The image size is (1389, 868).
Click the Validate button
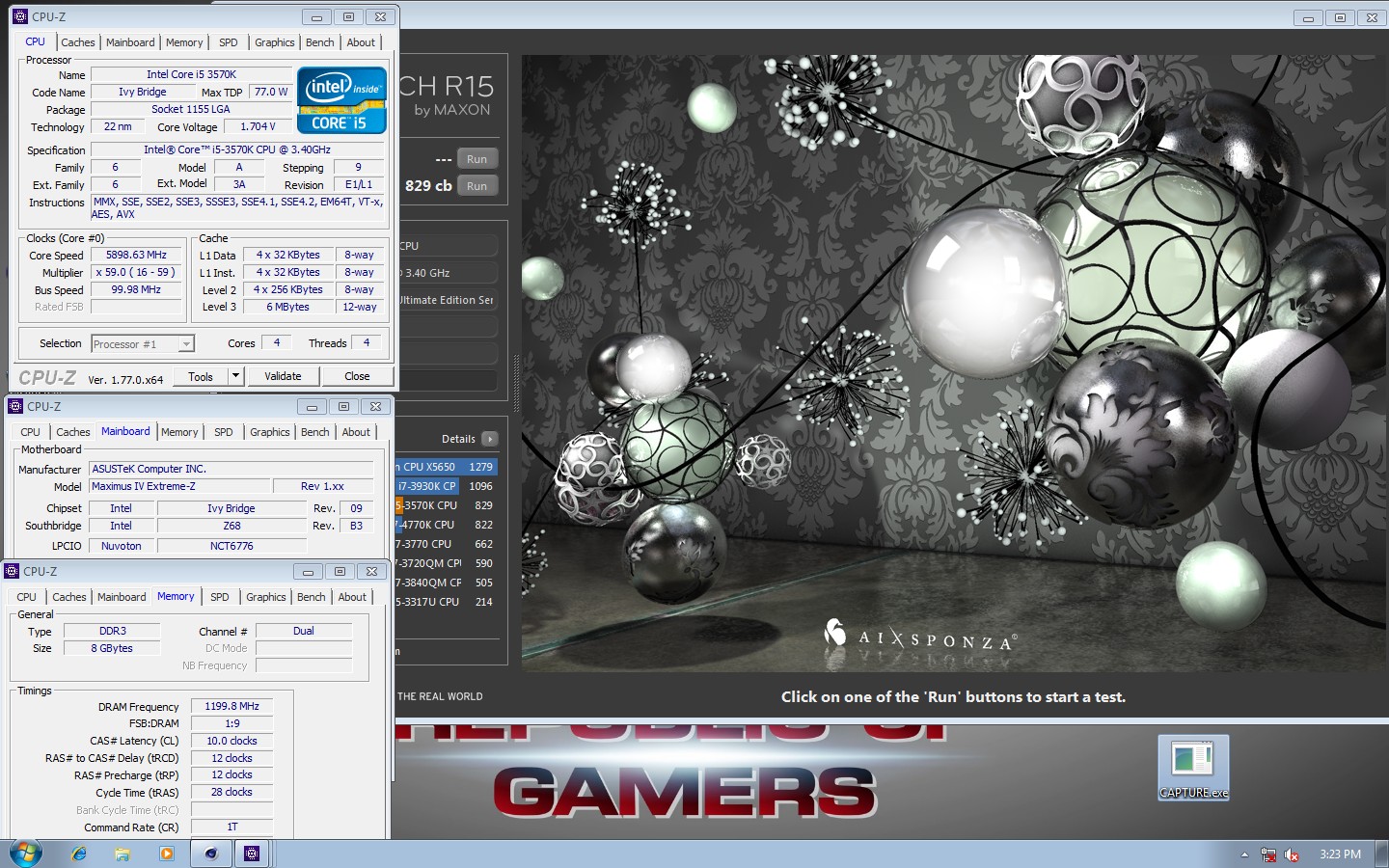point(283,376)
